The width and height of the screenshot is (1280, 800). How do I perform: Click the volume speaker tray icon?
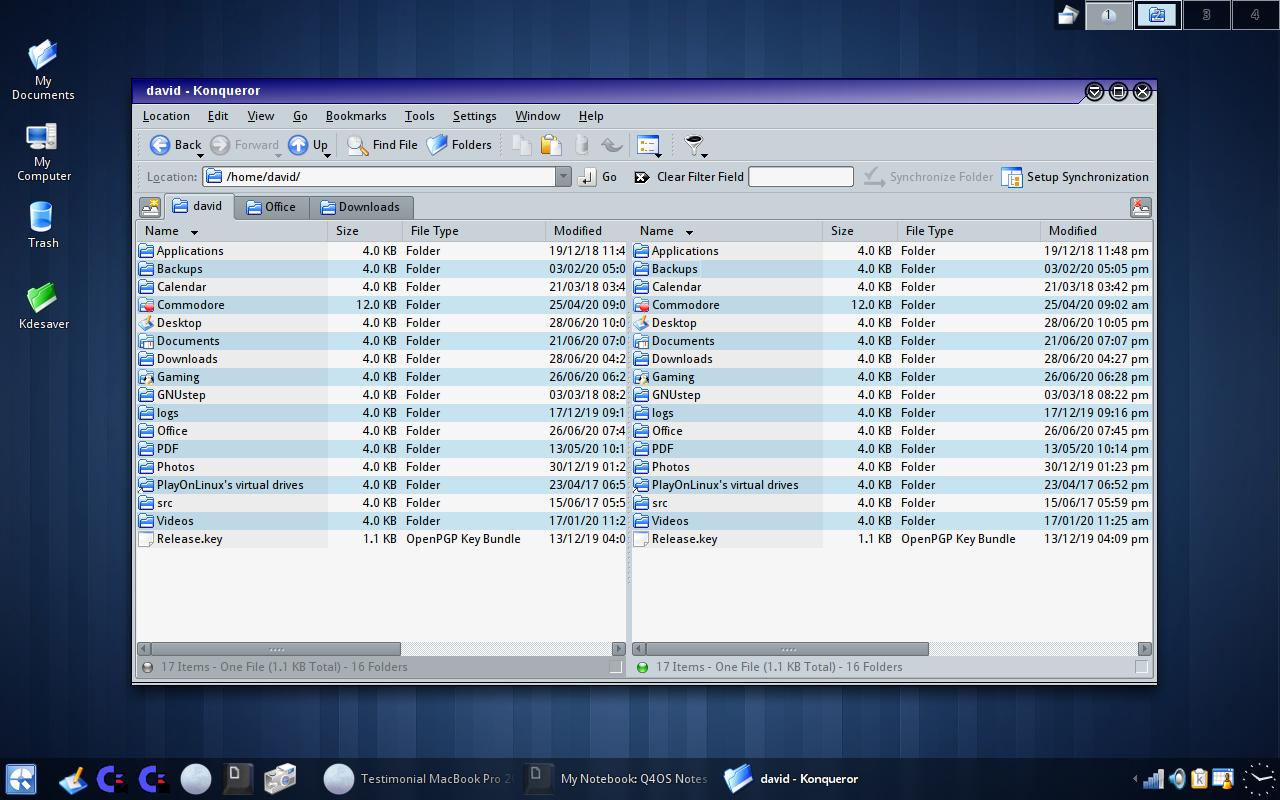[1177, 779]
